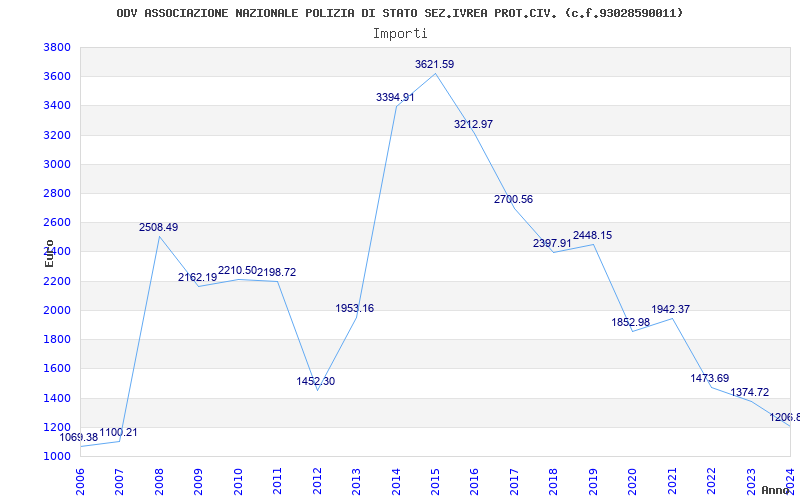Click the Importi subtitle

tap(400, 34)
